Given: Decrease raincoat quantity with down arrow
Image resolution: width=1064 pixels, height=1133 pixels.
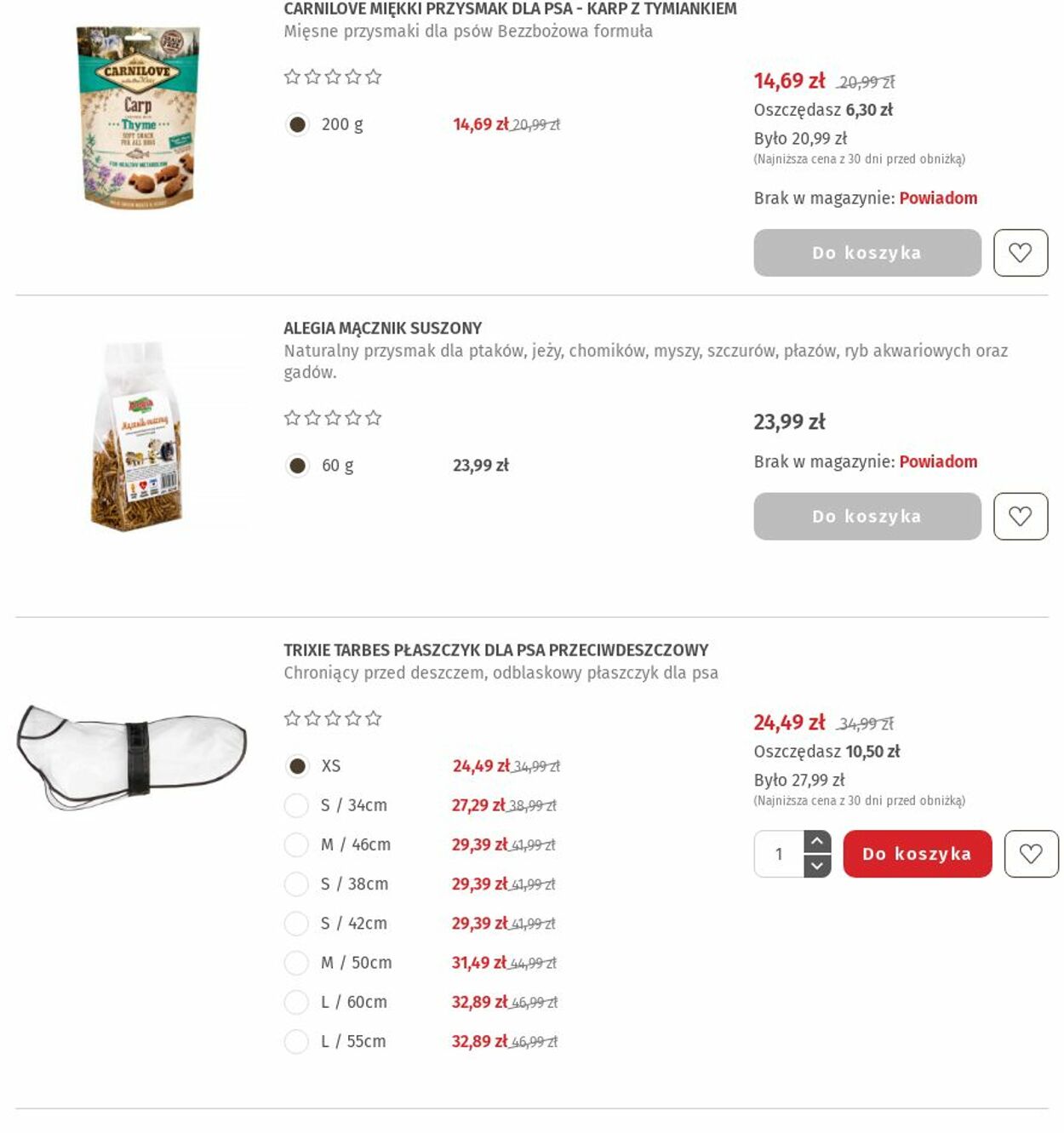Looking at the screenshot, I should coord(817,866).
